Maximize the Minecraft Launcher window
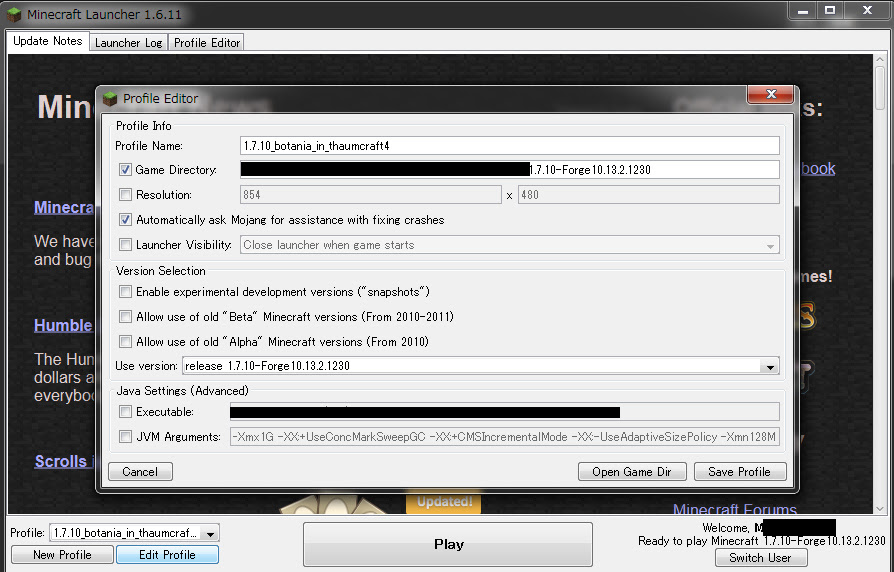 (830, 10)
